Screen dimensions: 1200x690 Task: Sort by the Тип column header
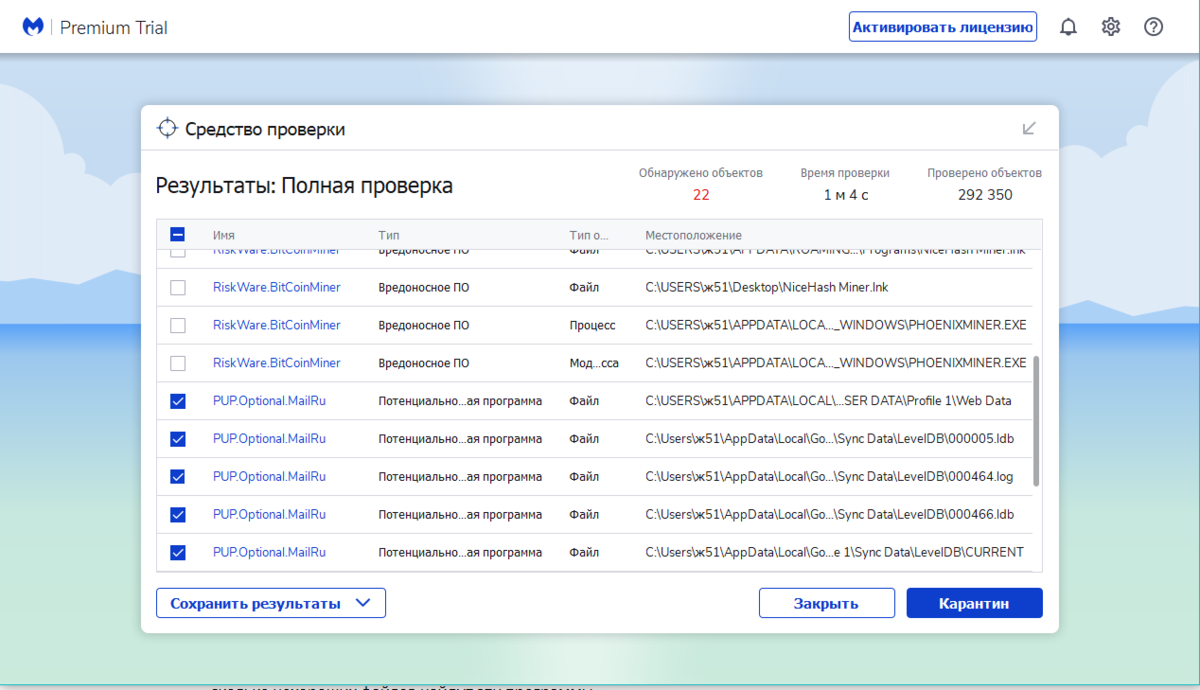click(389, 235)
